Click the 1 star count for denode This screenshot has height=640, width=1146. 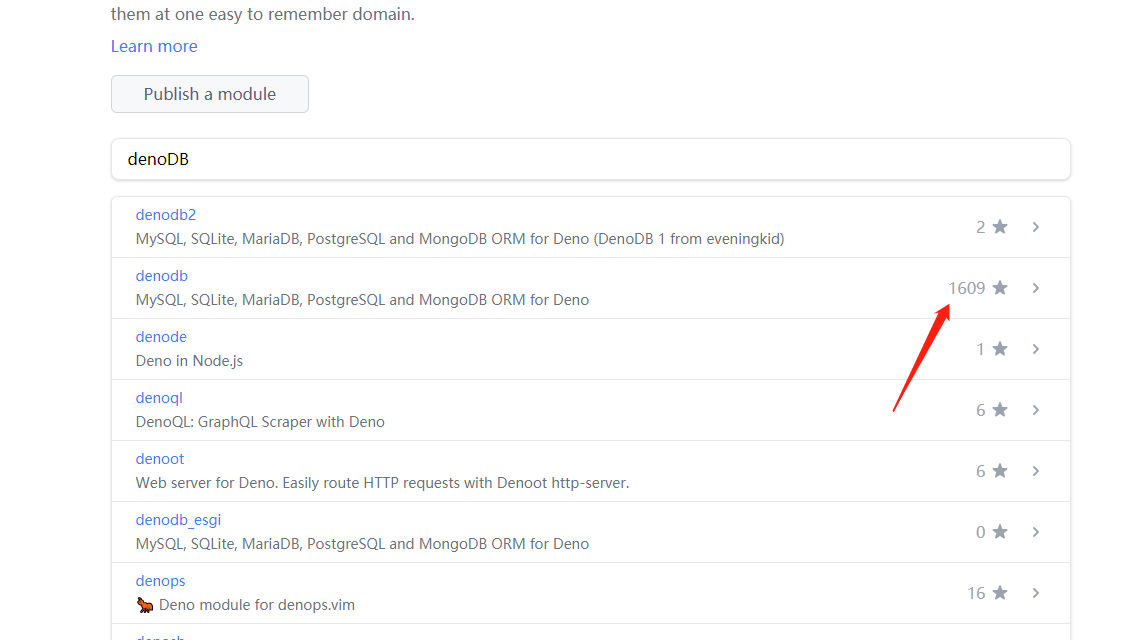coord(981,349)
